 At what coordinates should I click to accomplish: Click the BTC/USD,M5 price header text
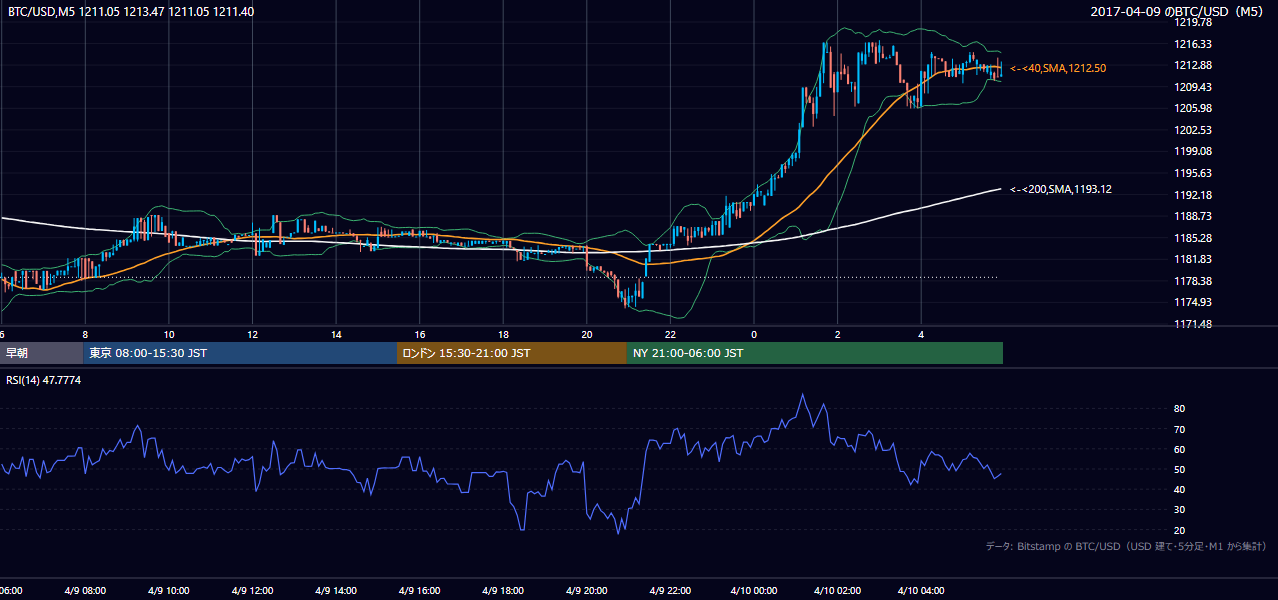point(131,11)
